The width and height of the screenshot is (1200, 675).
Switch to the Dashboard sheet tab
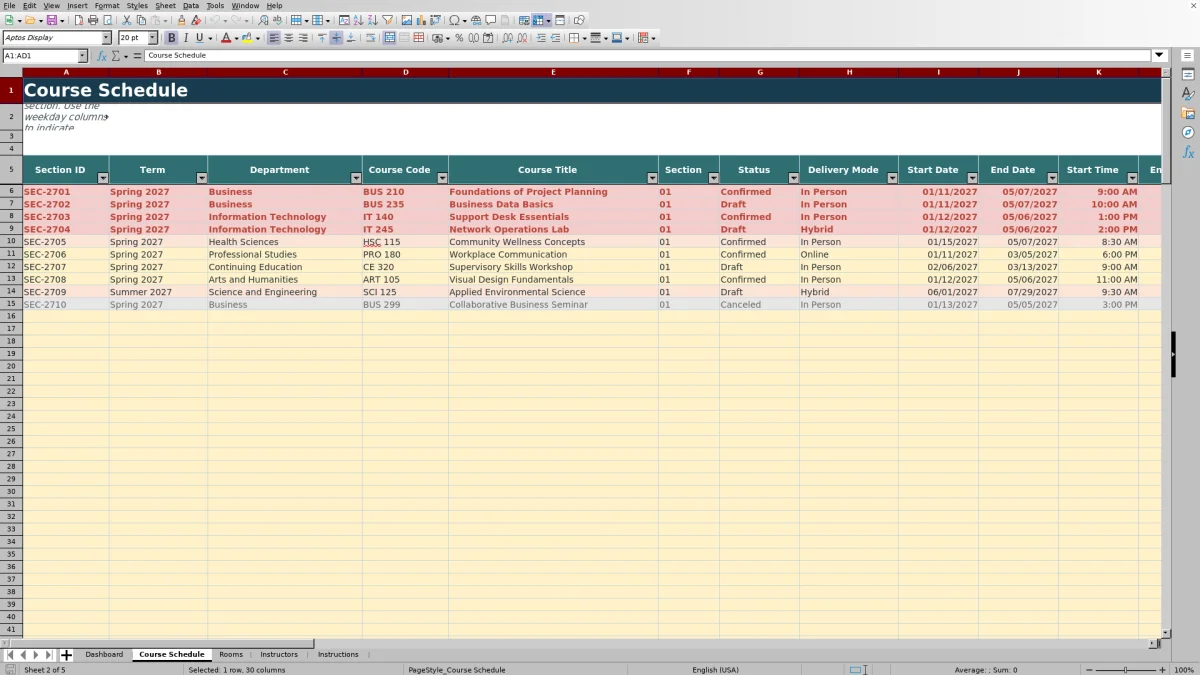[104, 655]
